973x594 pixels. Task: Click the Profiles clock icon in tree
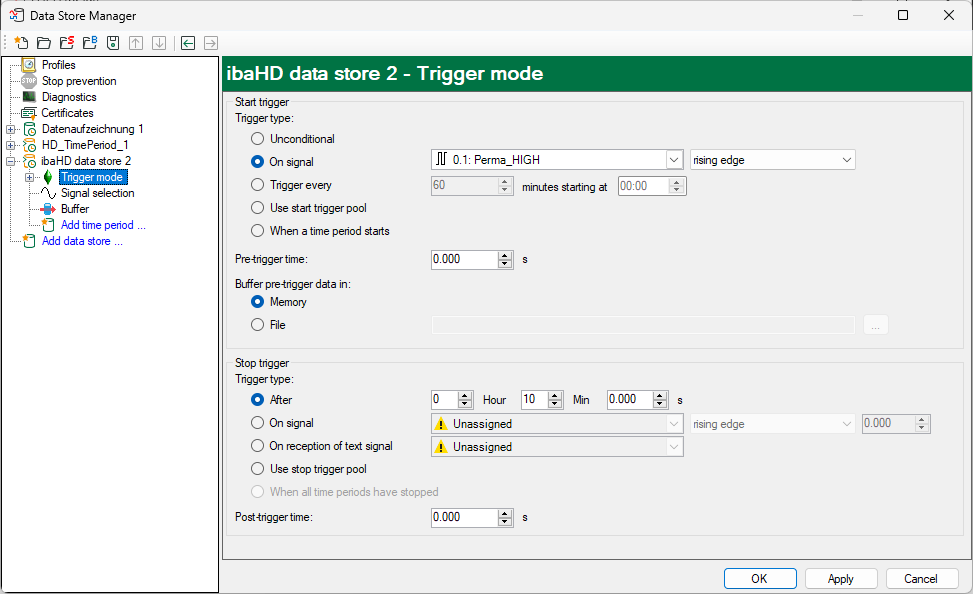click(x=29, y=65)
